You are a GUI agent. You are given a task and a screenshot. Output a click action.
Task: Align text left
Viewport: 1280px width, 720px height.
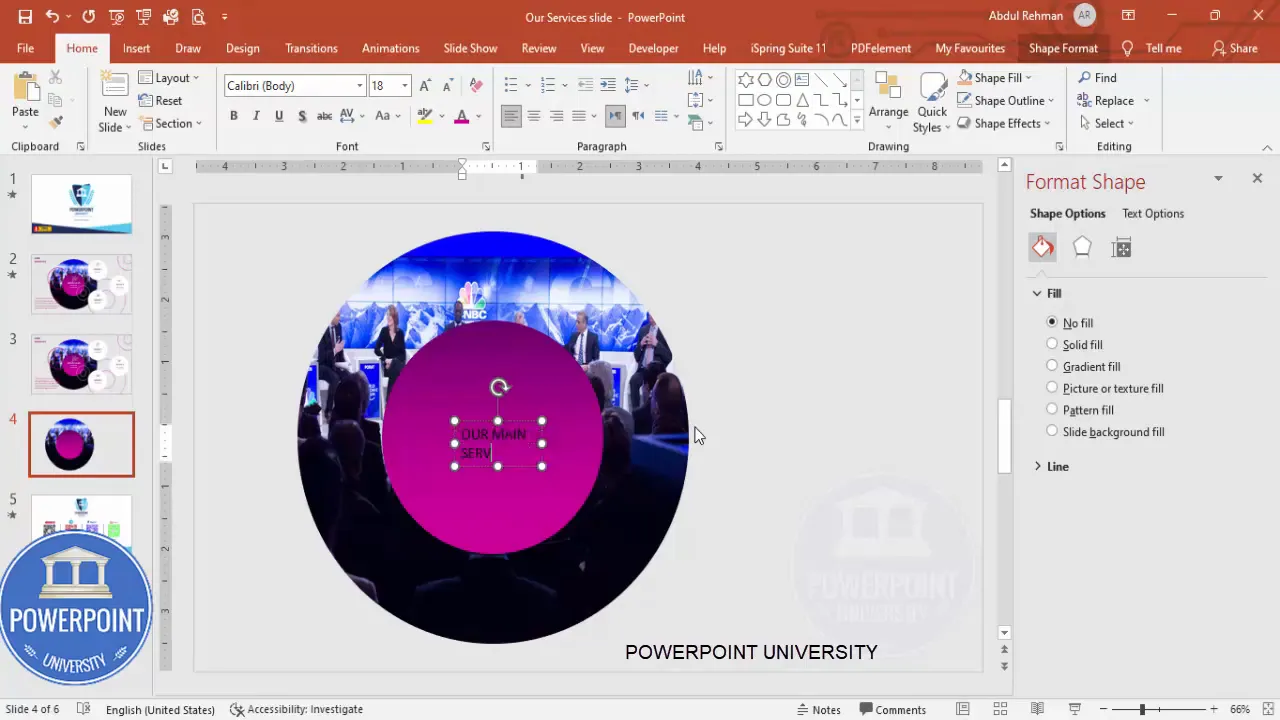(511, 116)
